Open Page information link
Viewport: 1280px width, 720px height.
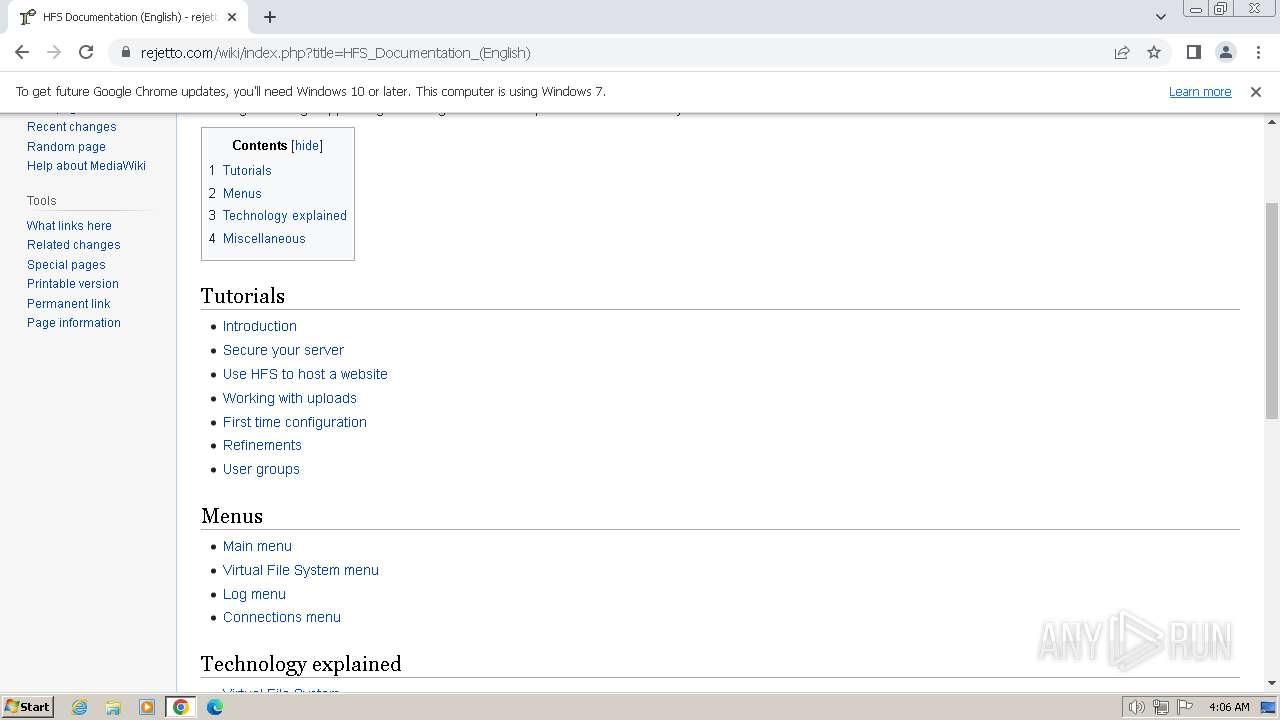[73, 323]
